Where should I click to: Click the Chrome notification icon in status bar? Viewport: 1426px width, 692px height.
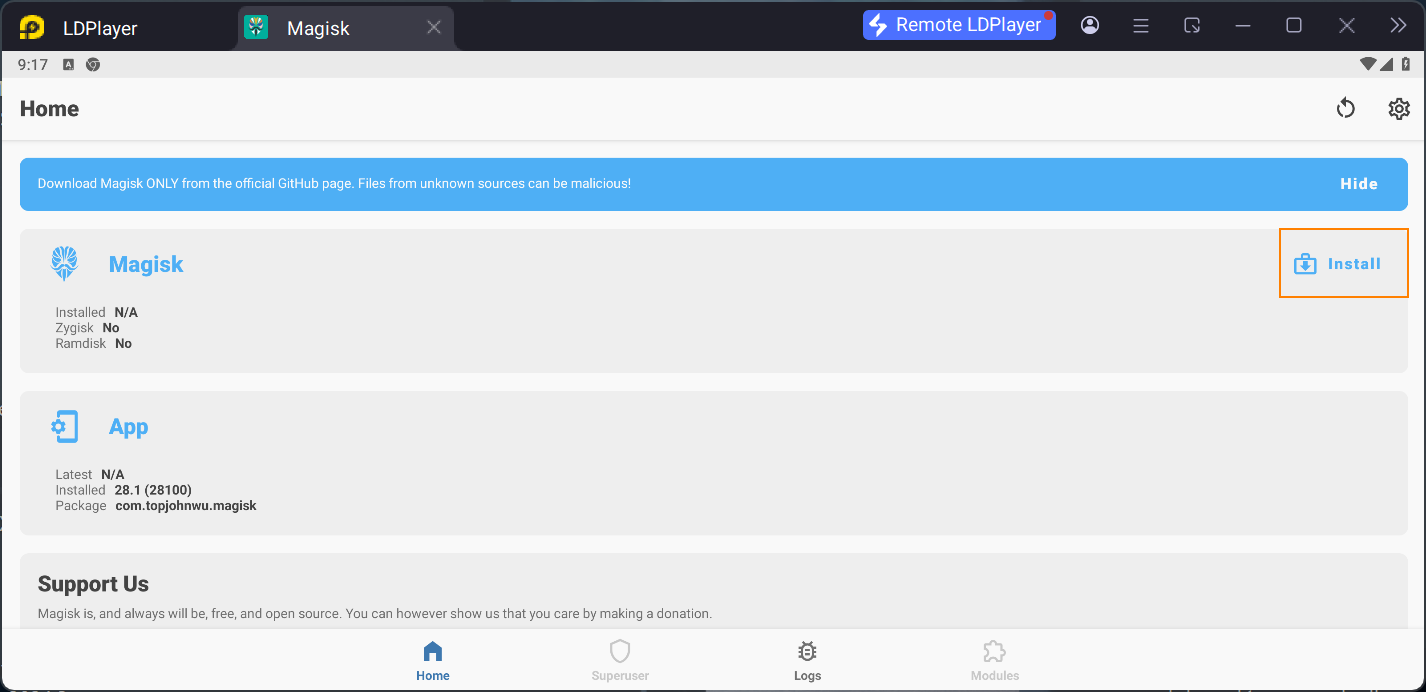pyautogui.click(x=93, y=64)
